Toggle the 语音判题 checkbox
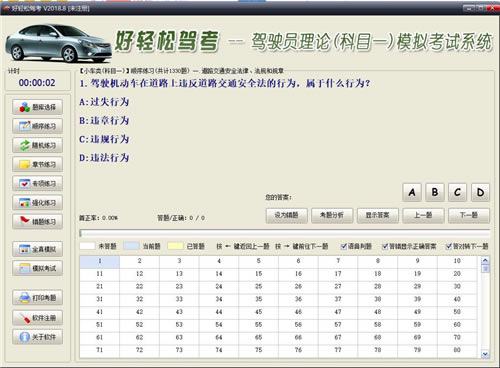Screen dimensions: 500x368 344,246
